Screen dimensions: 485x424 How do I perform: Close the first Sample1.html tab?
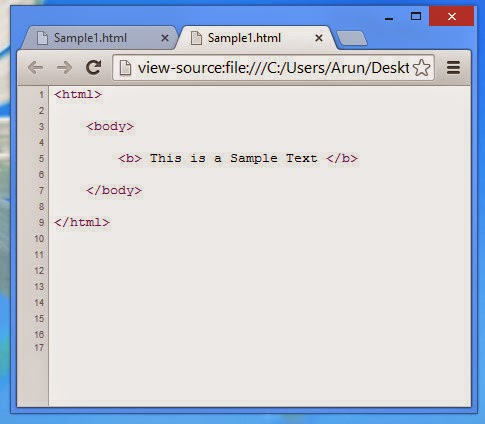(165, 38)
